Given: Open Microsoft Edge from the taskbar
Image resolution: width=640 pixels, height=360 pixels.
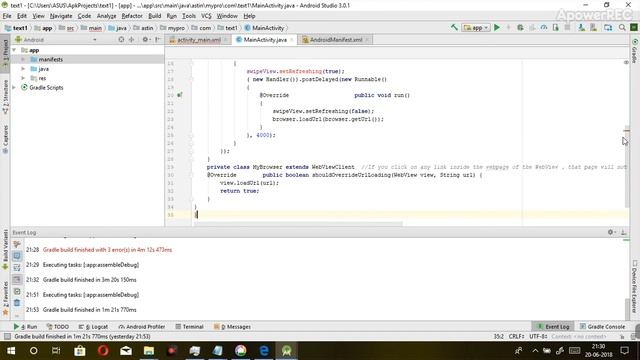Looking at the screenshot, I should (264, 351).
